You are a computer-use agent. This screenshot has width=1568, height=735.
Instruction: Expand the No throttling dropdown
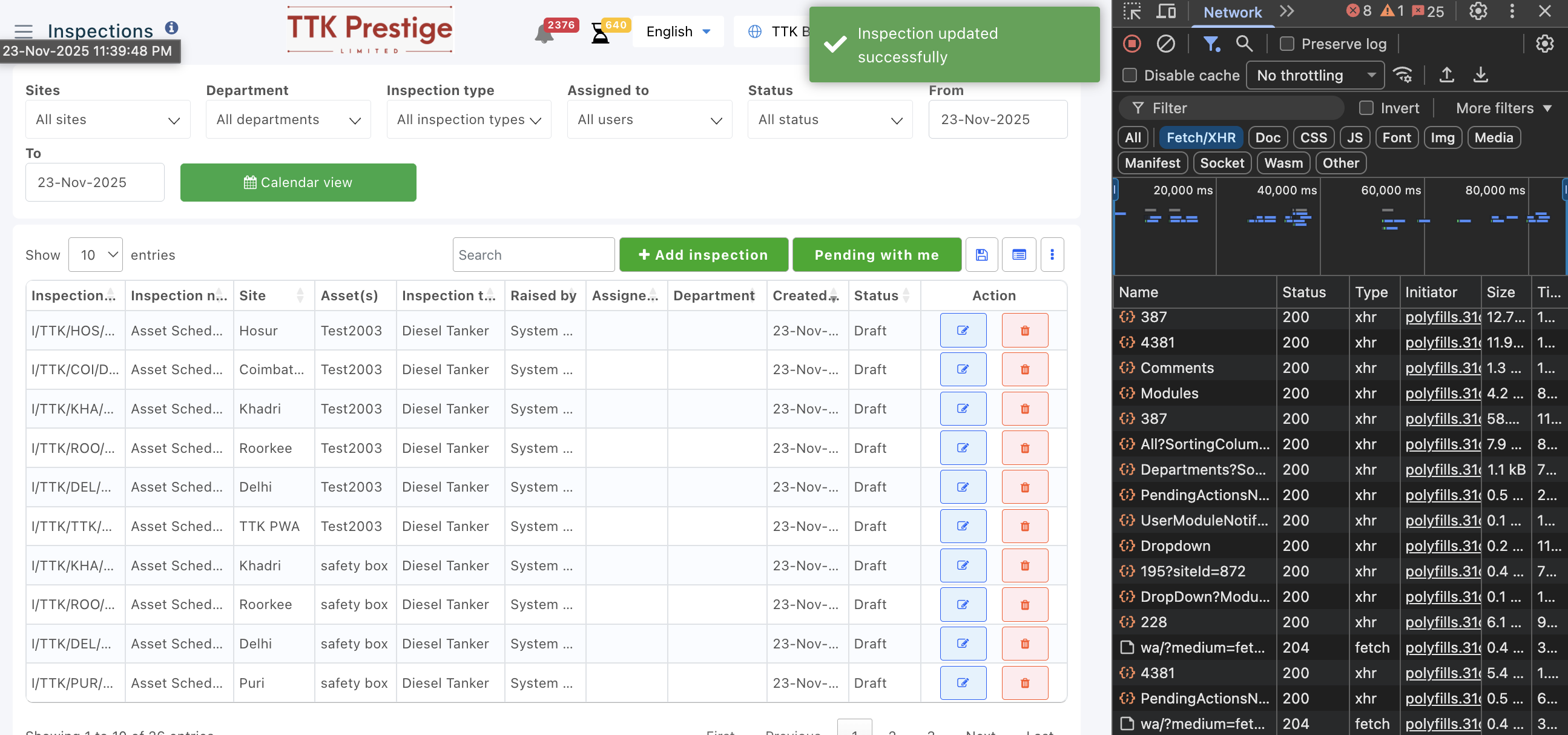(1315, 76)
